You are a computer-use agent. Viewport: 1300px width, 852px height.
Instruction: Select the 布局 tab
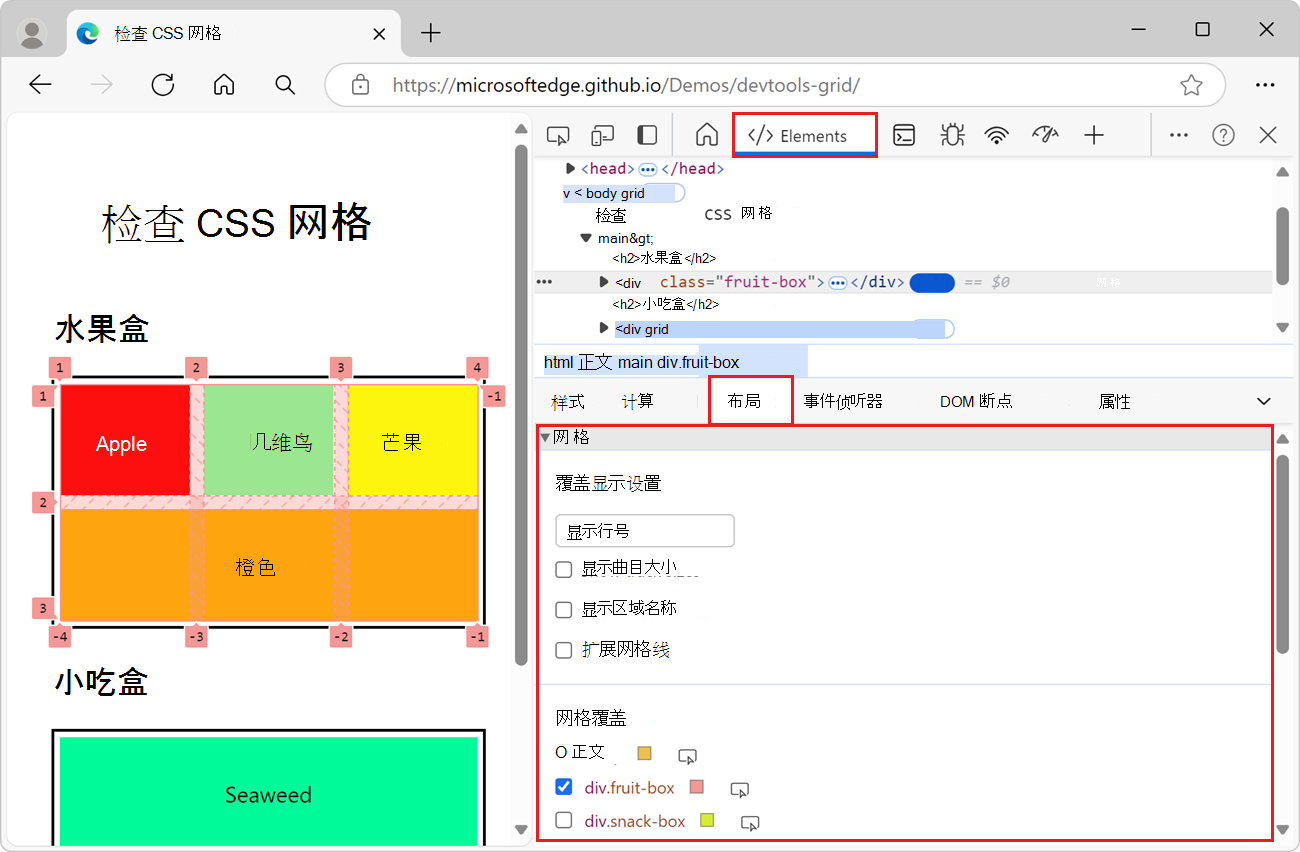click(750, 401)
